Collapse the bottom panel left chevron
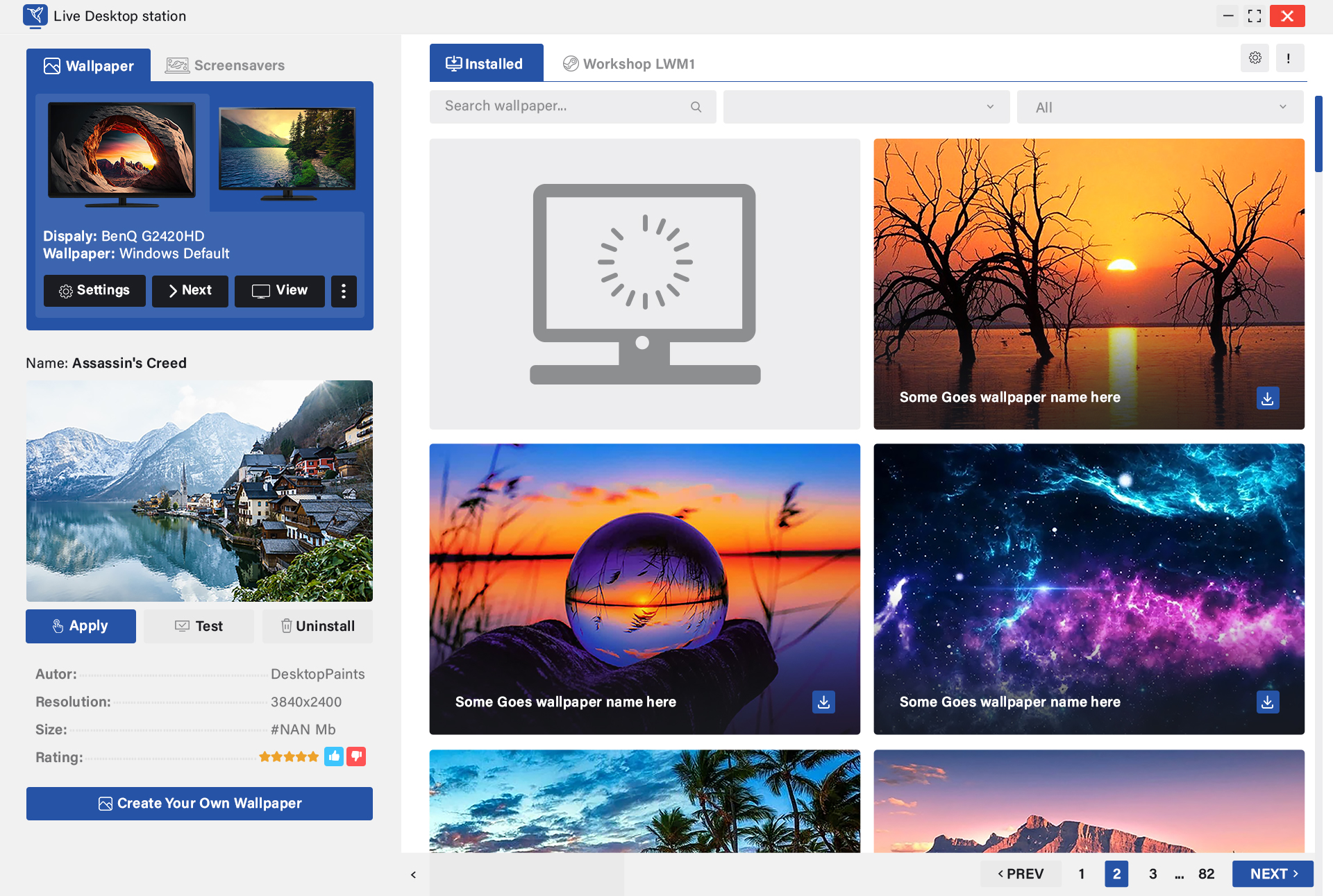Viewport: 1333px width, 896px height. pyautogui.click(x=413, y=874)
